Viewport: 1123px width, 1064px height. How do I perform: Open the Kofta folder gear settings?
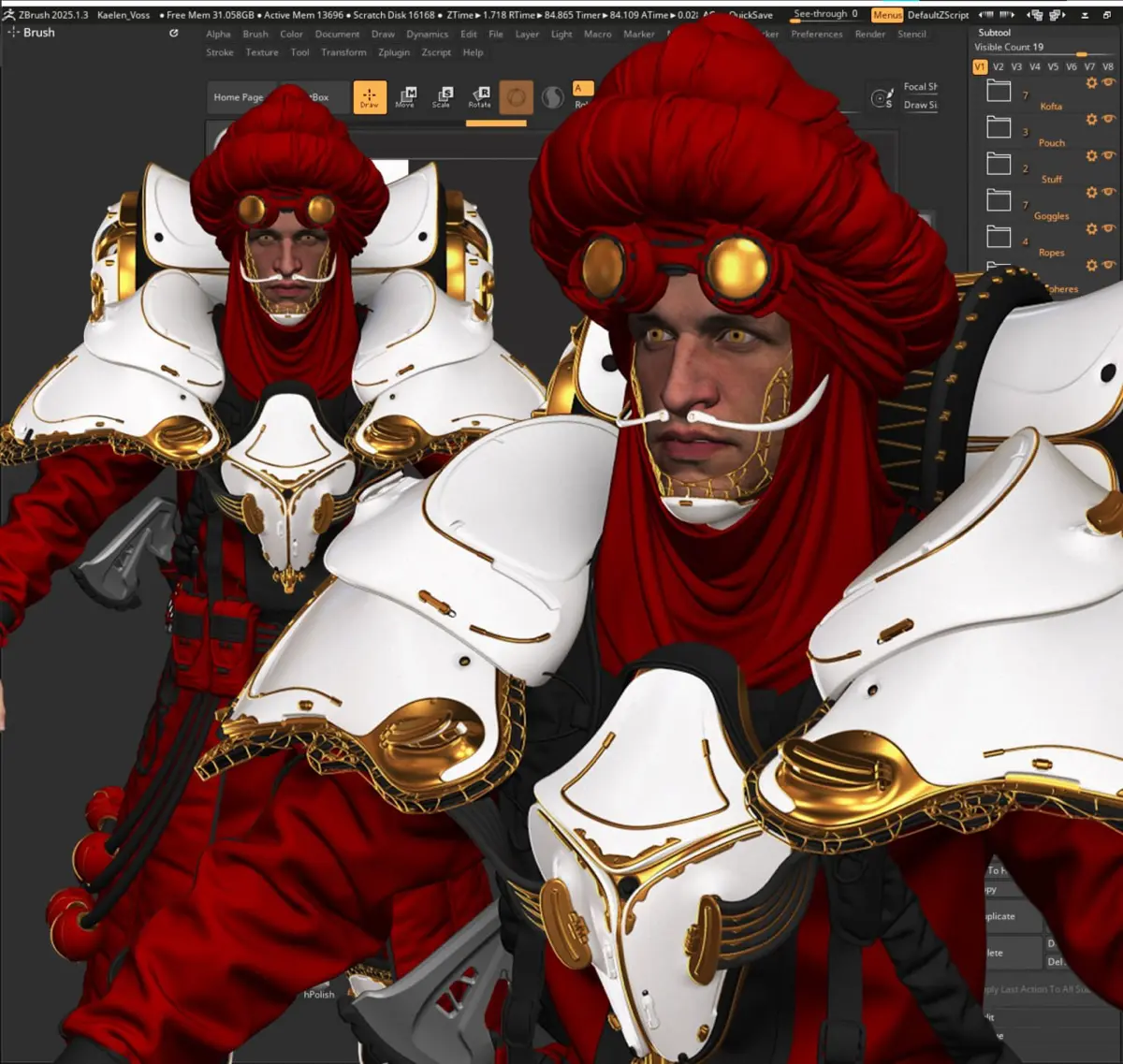coord(1091,83)
